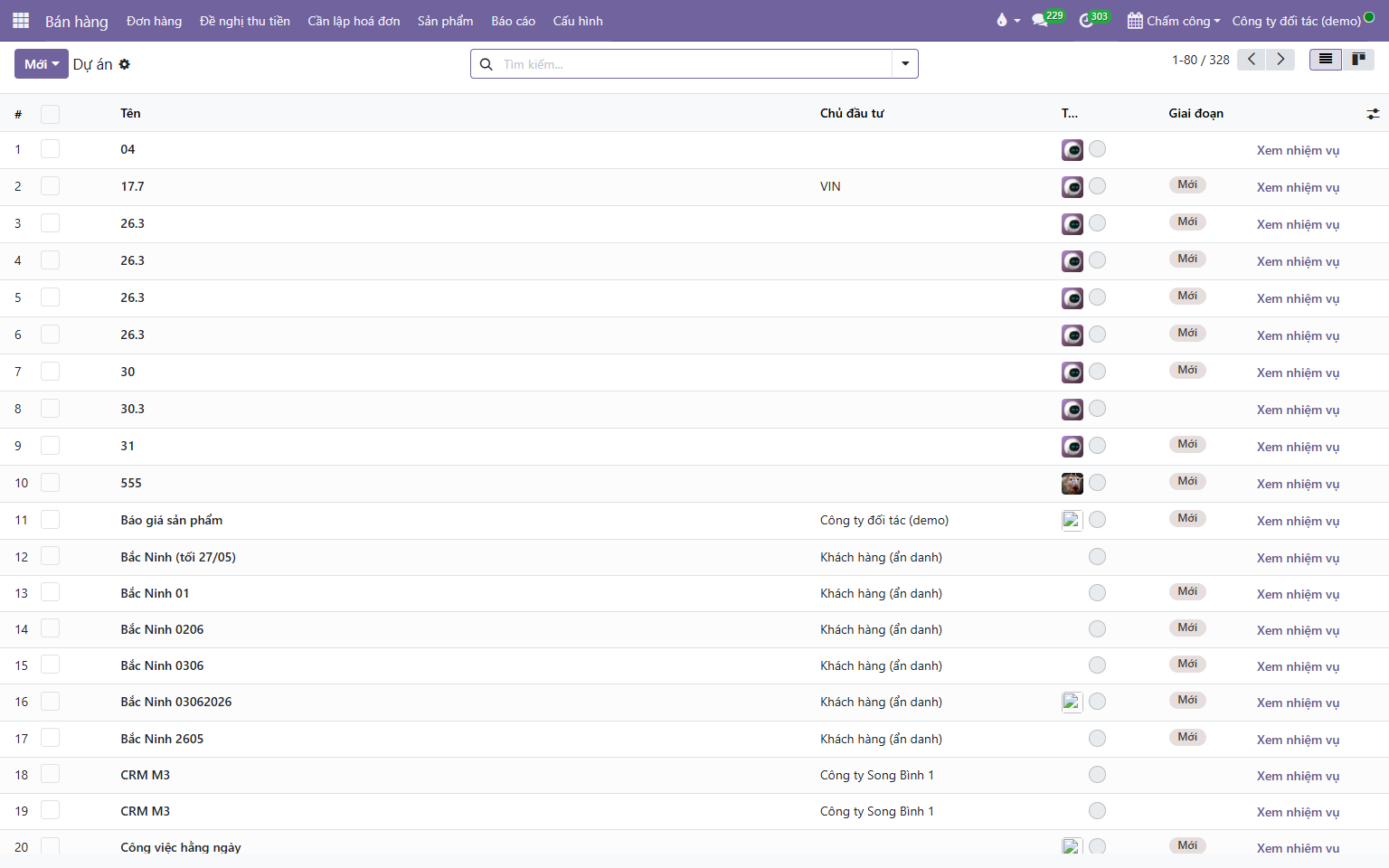Open activities clock icon with 303 badge

(x=1094, y=19)
